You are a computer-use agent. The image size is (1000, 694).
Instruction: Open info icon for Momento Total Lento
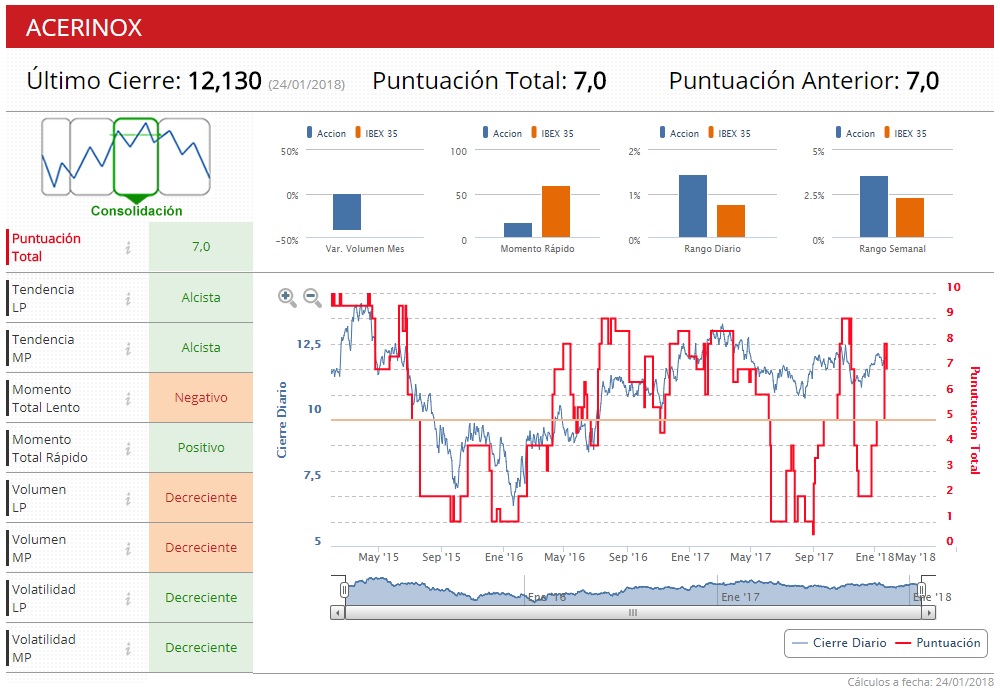pyautogui.click(x=128, y=398)
